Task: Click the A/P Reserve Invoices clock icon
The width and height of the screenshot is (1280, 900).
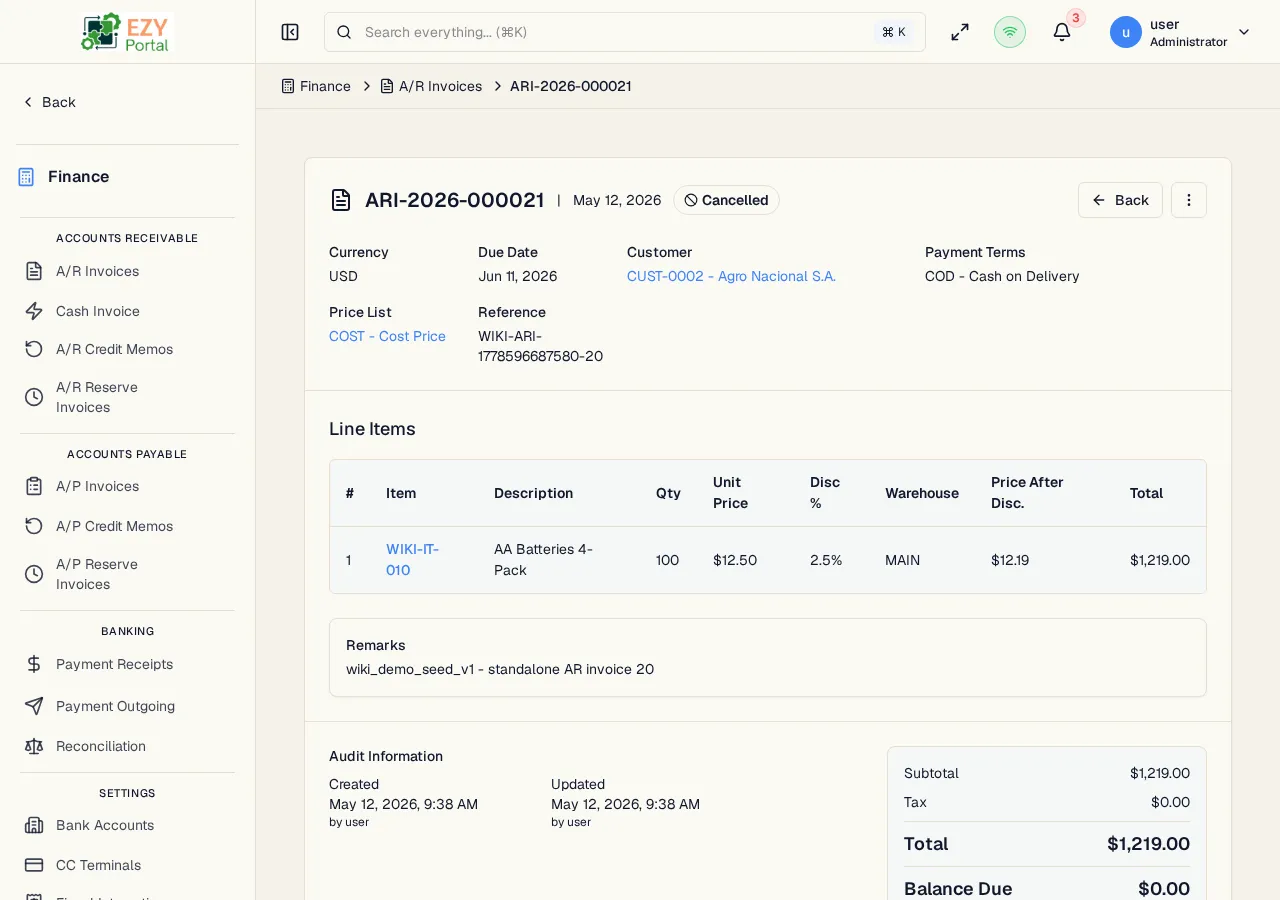Action: click(x=34, y=574)
